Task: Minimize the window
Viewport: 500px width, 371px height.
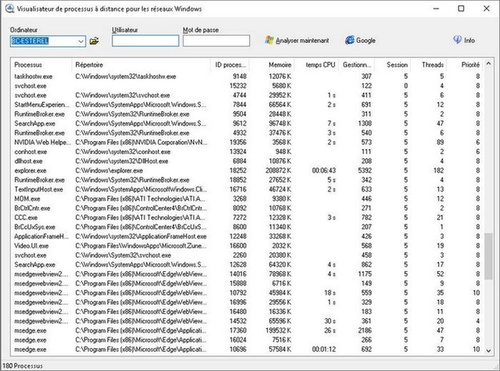Action: [x=436, y=9]
